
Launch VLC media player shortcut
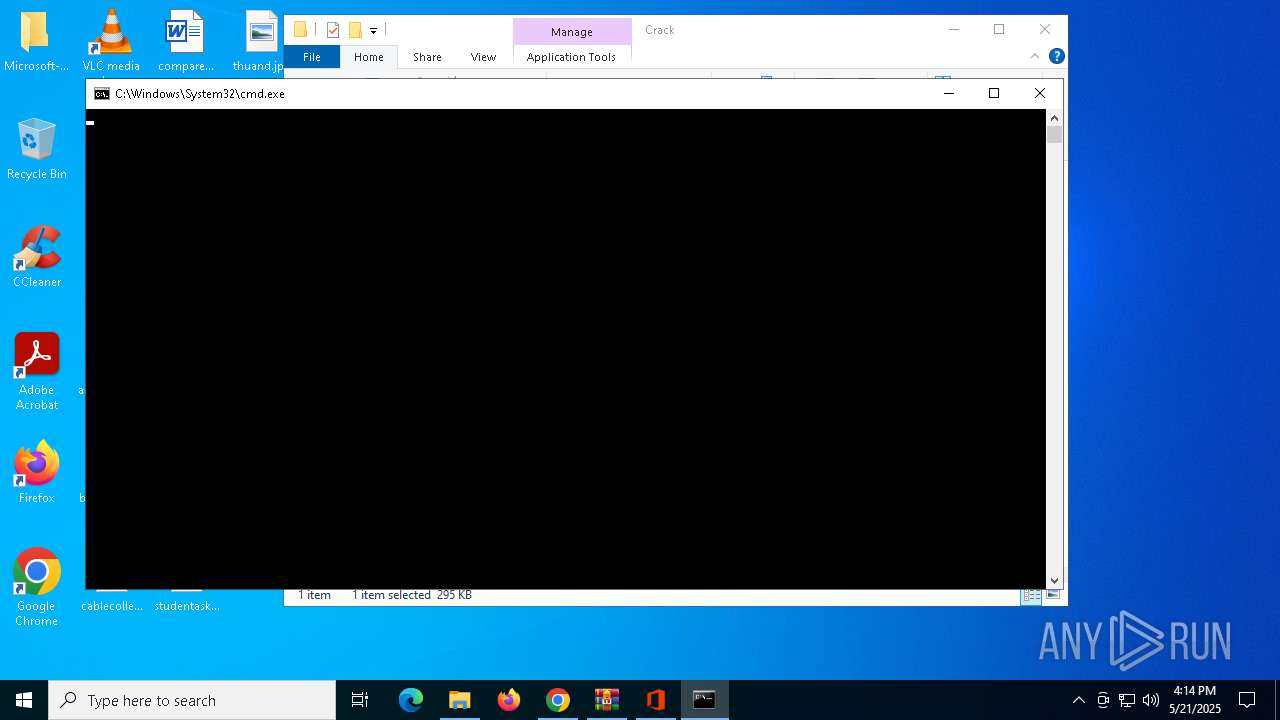click(x=110, y=41)
